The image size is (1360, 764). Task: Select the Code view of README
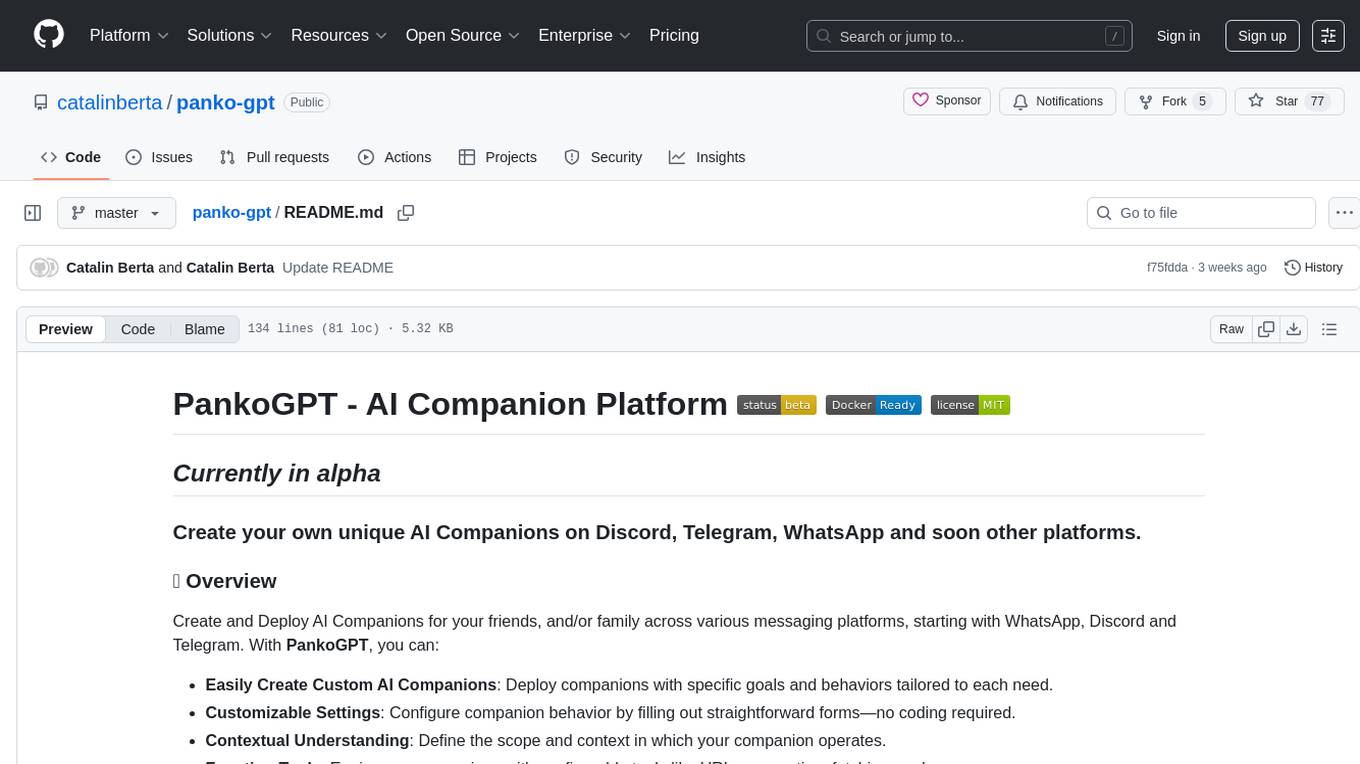[x=138, y=329]
